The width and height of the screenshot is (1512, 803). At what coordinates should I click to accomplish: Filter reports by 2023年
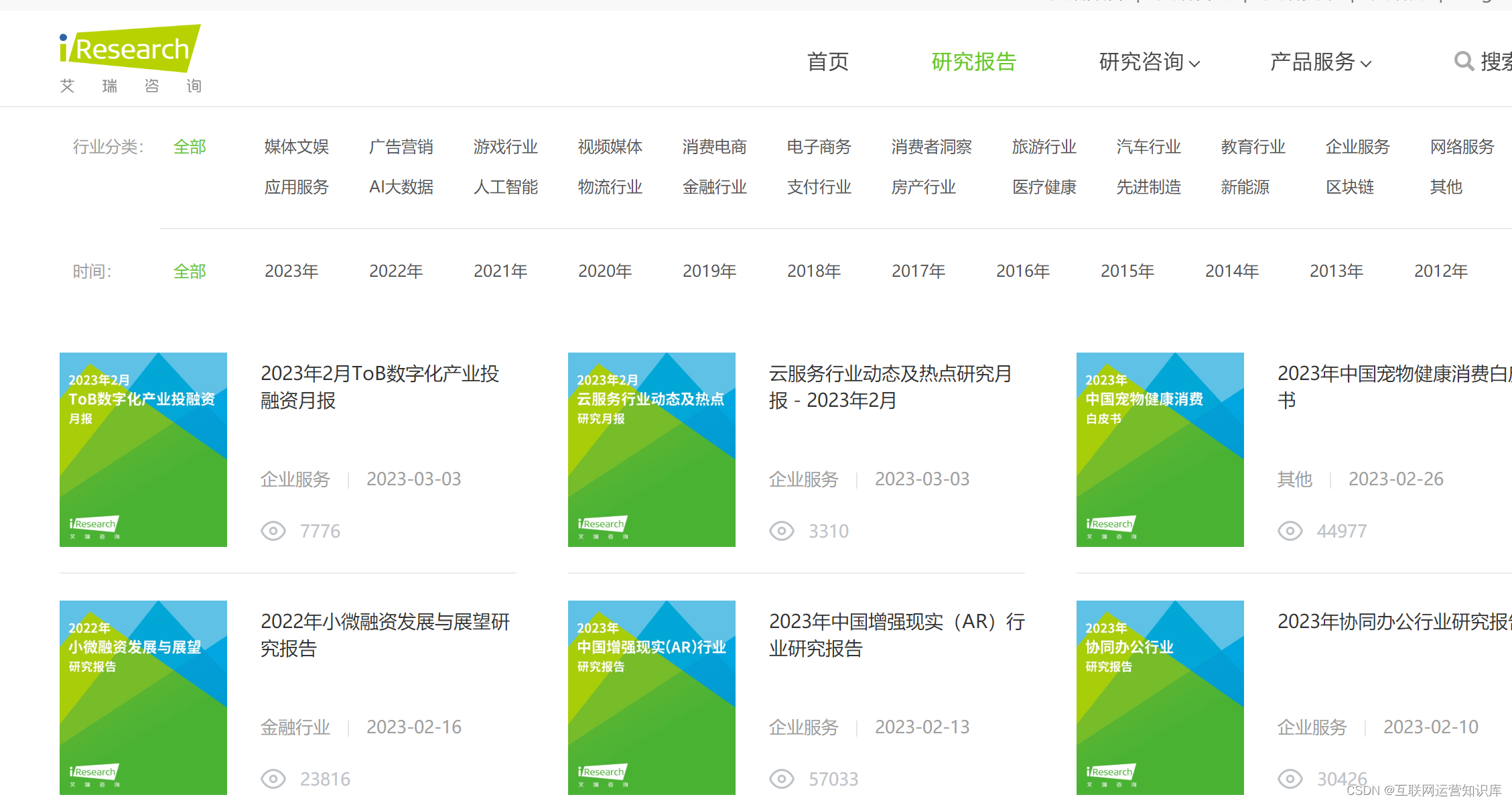(x=291, y=271)
